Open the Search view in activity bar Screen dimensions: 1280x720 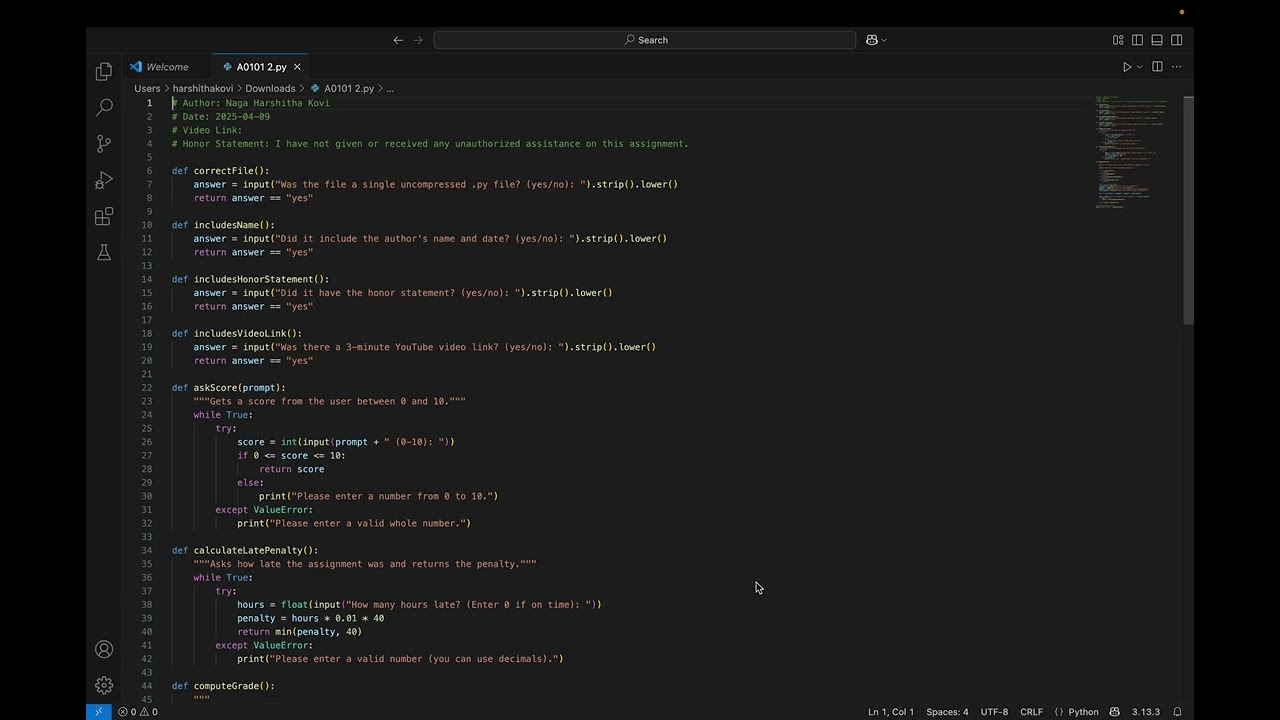click(x=104, y=107)
